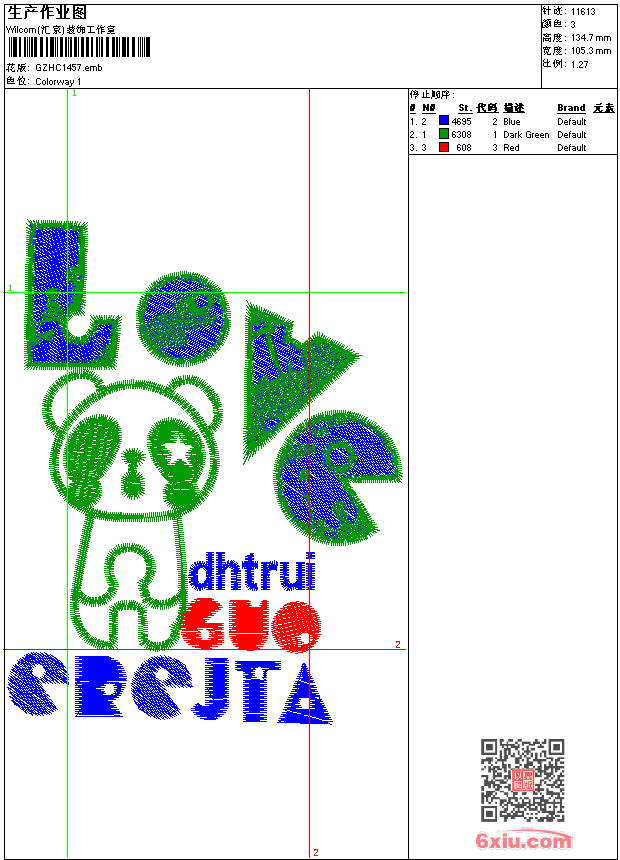Screen dimensions: 620x860
Task: Click the 代码 column header
Action: click(x=487, y=108)
